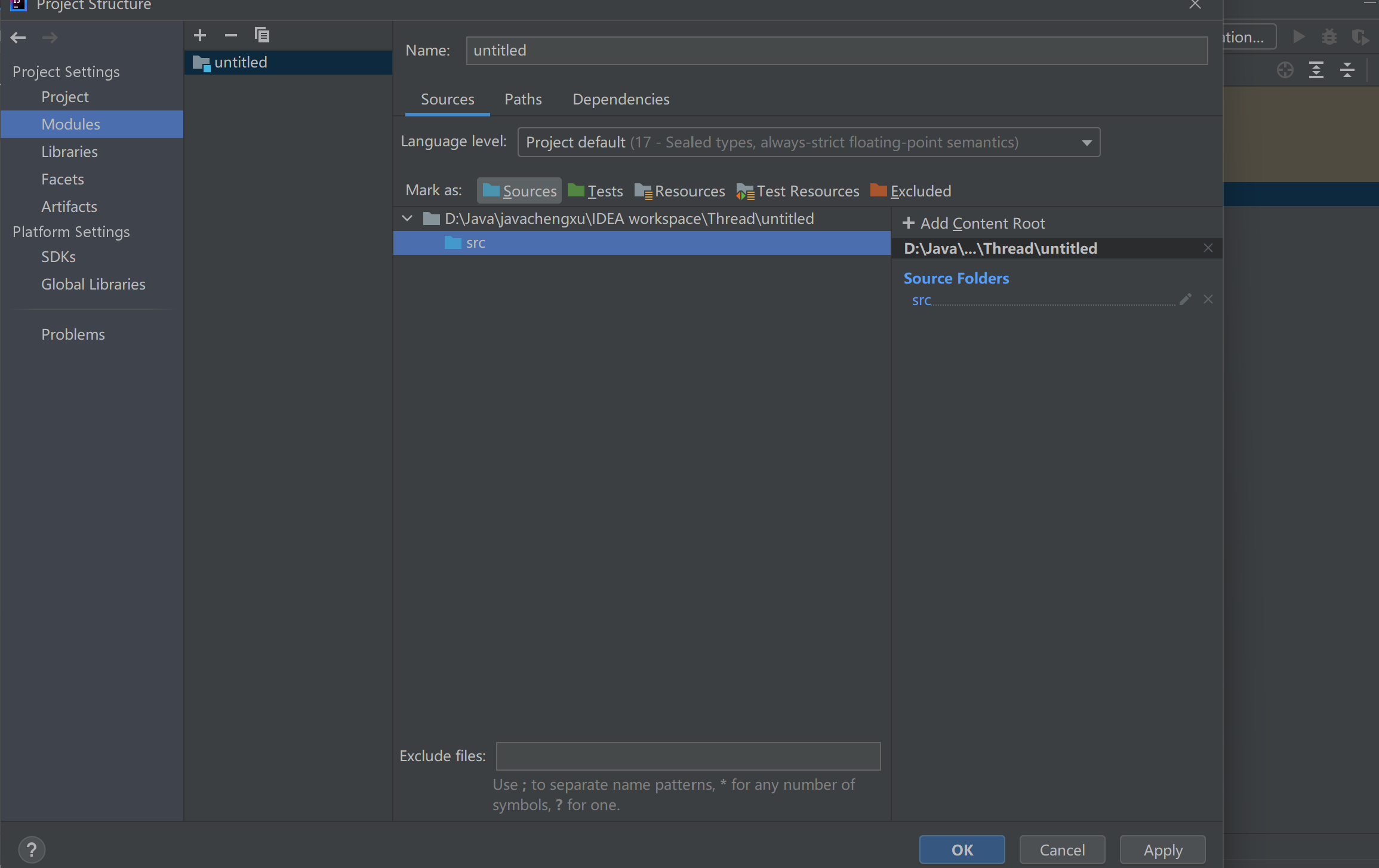Viewport: 1379px width, 868px height.
Task: Select Libraries in Project Settings
Action: point(69,152)
